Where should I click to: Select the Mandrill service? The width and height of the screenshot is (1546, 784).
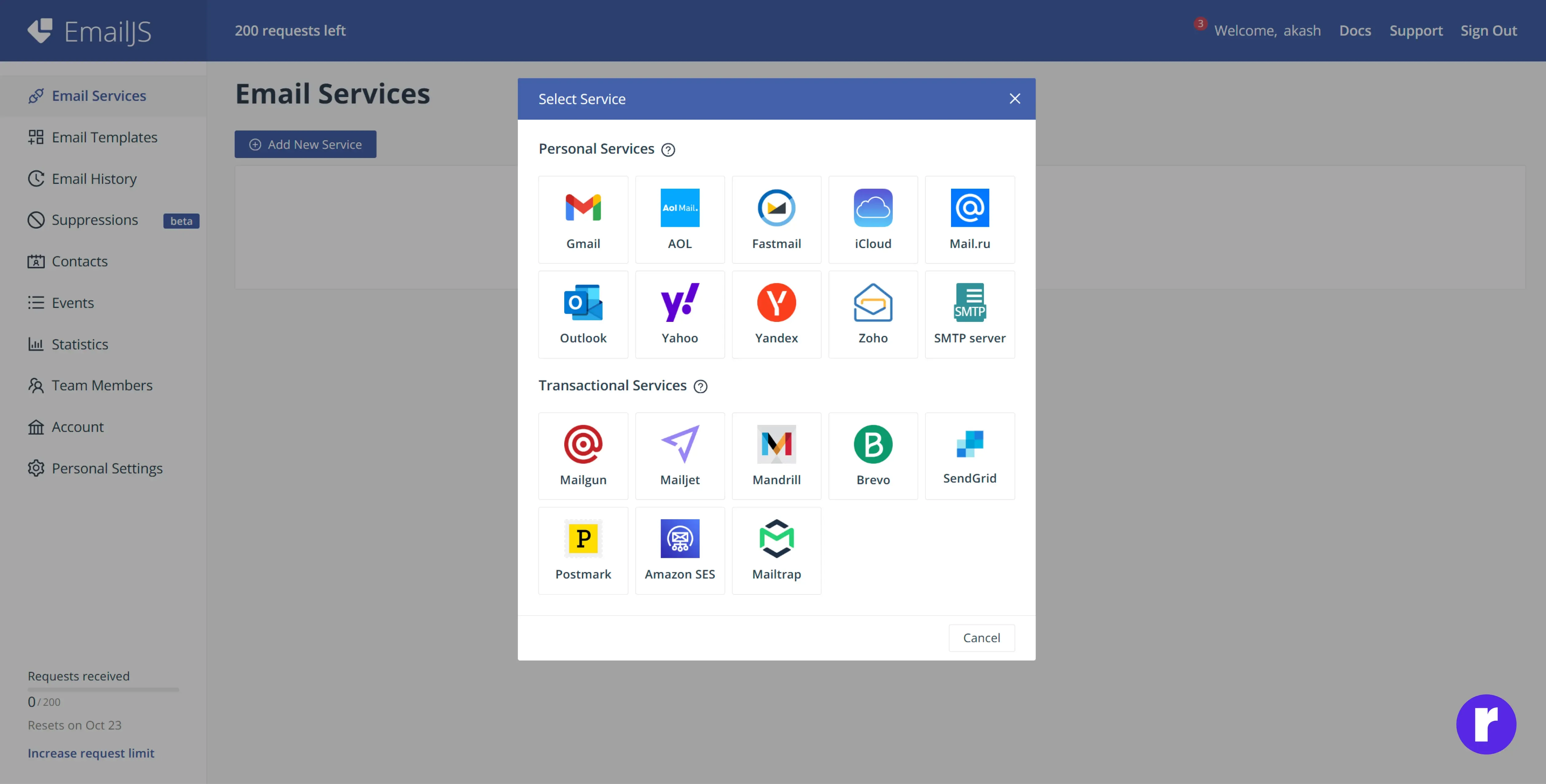pyautogui.click(x=776, y=456)
